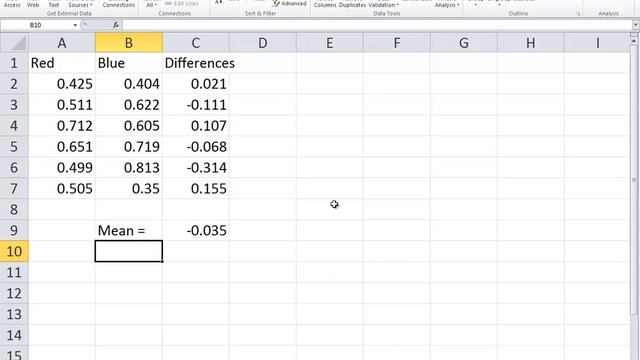The width and height of the screenshot is (640, 360).
Task: Select column F header
Action: (x=396, y=42)
